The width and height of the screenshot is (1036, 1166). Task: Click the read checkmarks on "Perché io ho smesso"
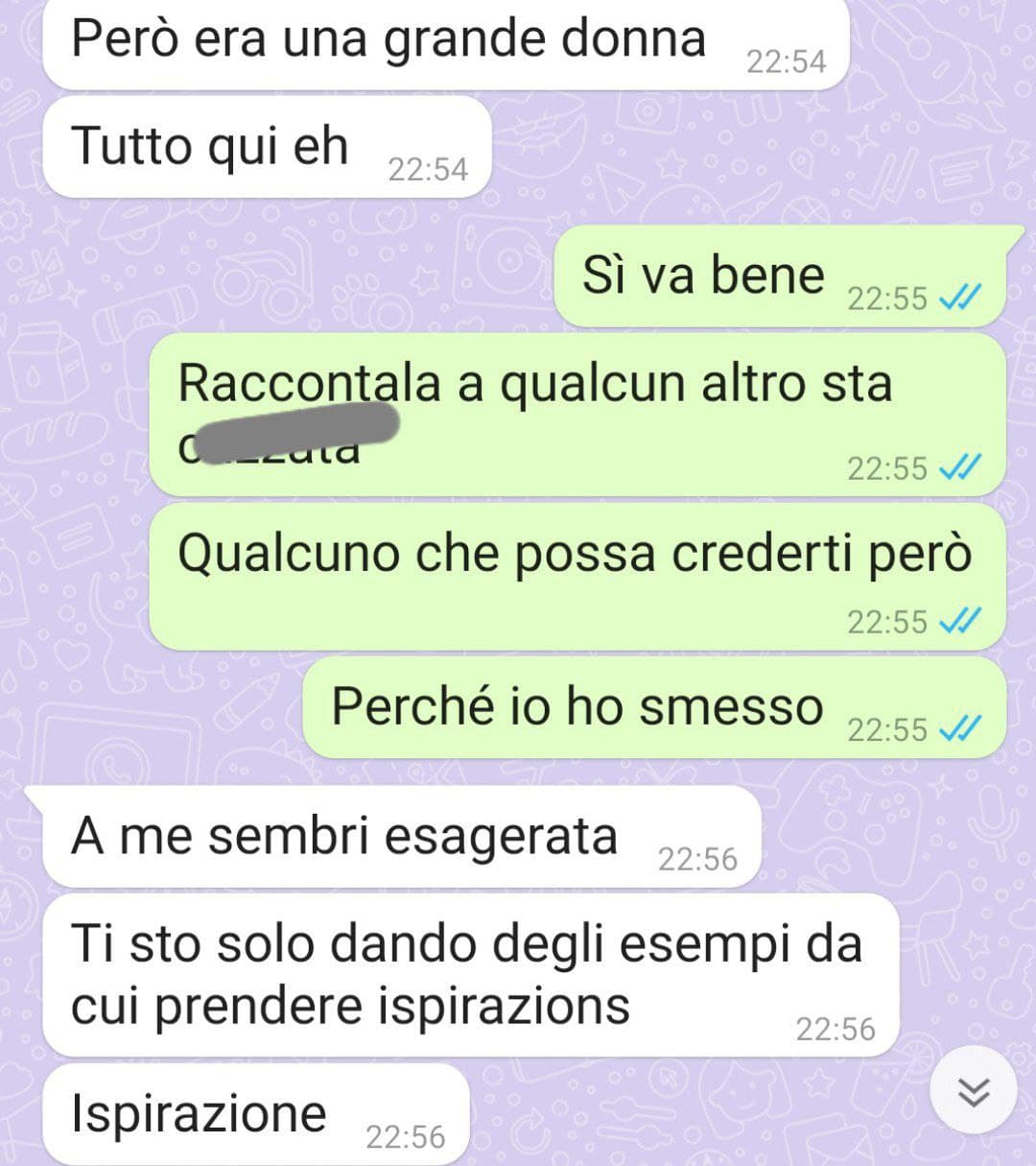[959, 730]
